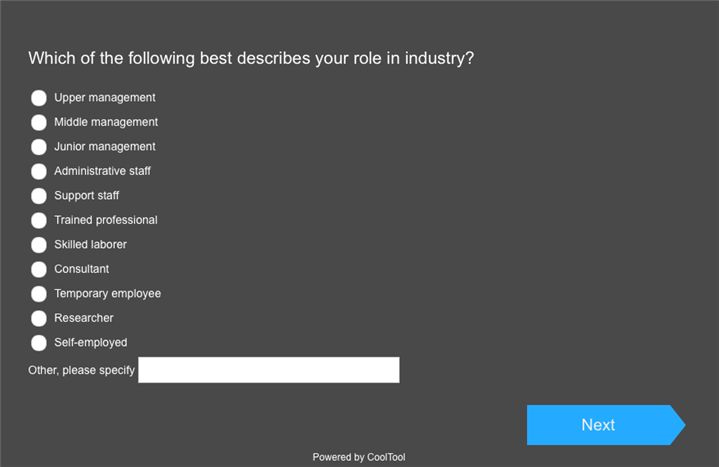This screenshot has width=719, height=467.
Task: Mark the Support staff radio button
Action: pyautogui.click(x=39, y=196)
